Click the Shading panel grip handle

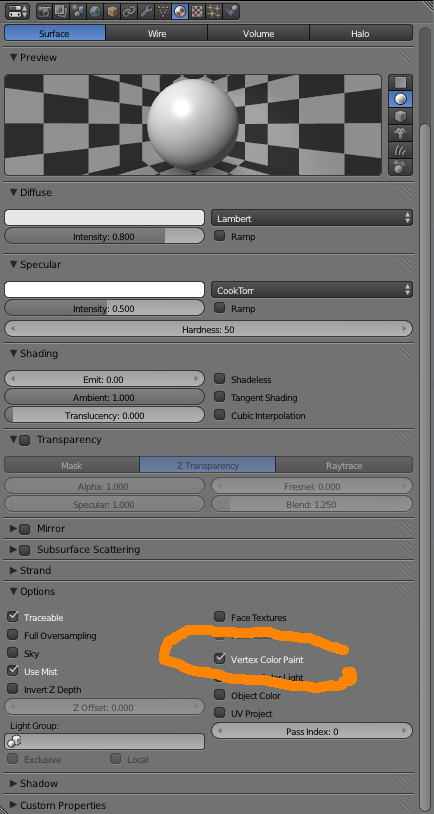pyautogui.click(x=403, y=353)
